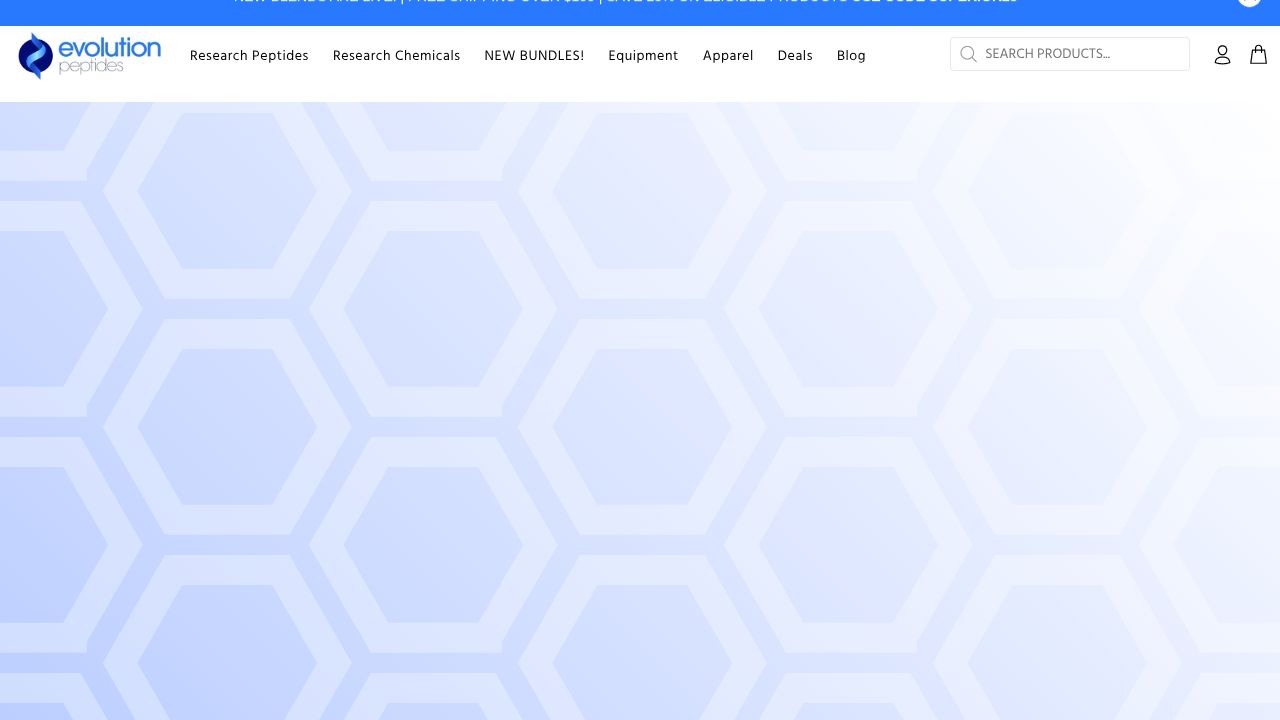Go to NEW BUNDLES! page
Viewport: 1280px width, 720px height.
[534, 56]
